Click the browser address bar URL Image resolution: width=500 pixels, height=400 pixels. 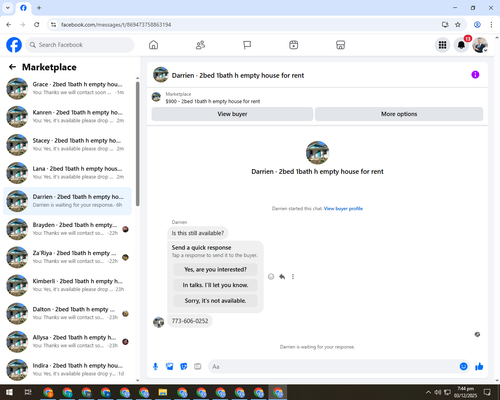tap(116, 25)
